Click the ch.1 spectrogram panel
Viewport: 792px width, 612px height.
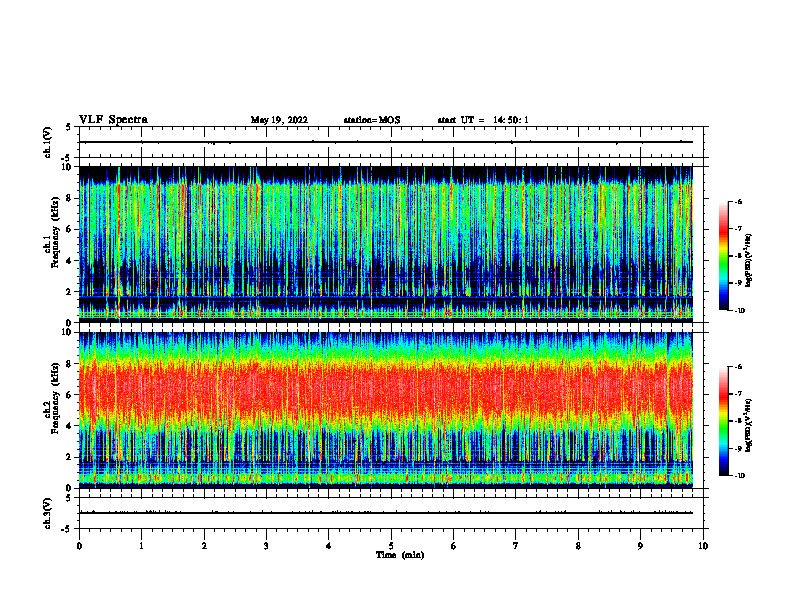(385, 244)
